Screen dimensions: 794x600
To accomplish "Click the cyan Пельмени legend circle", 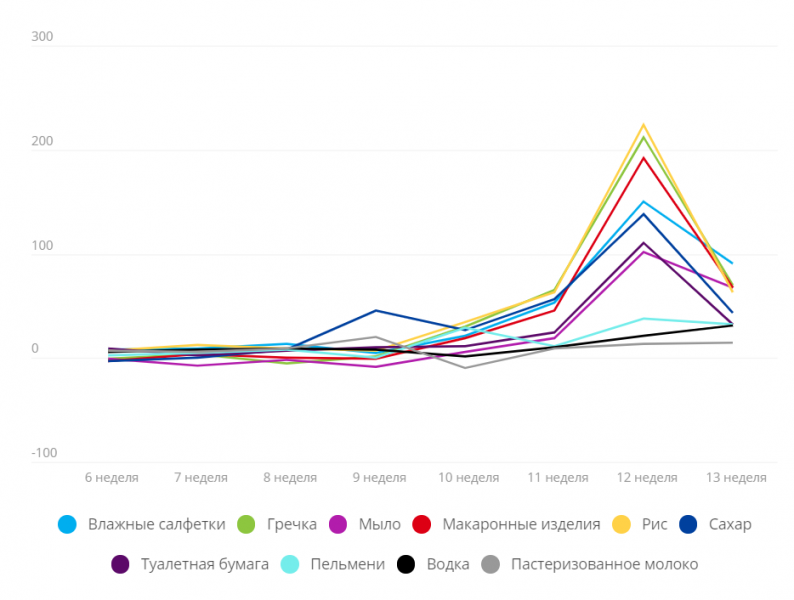I will [x=291, y=564].
